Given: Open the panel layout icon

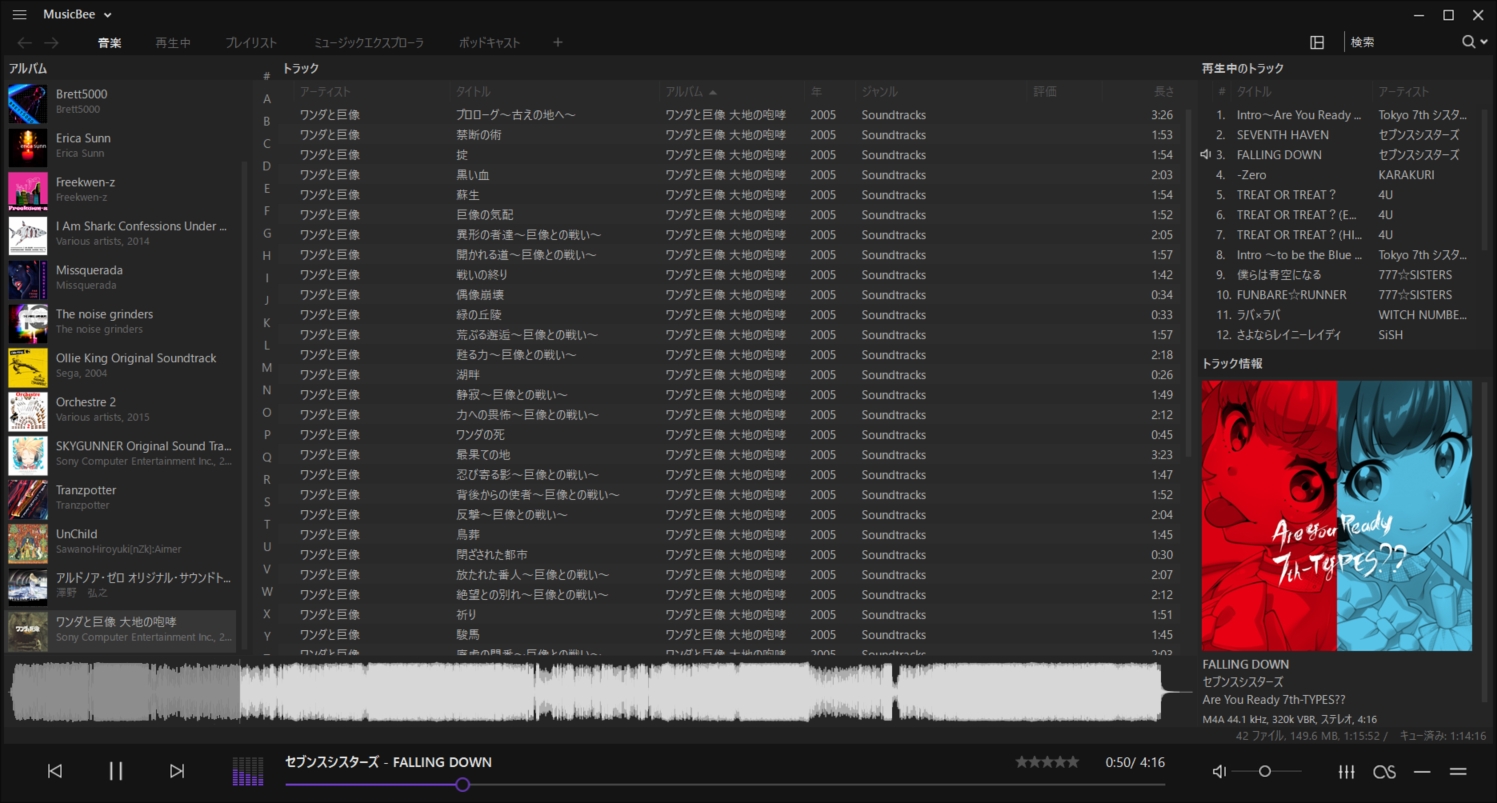Looking at the screenshot, I should coord(1317,42).
